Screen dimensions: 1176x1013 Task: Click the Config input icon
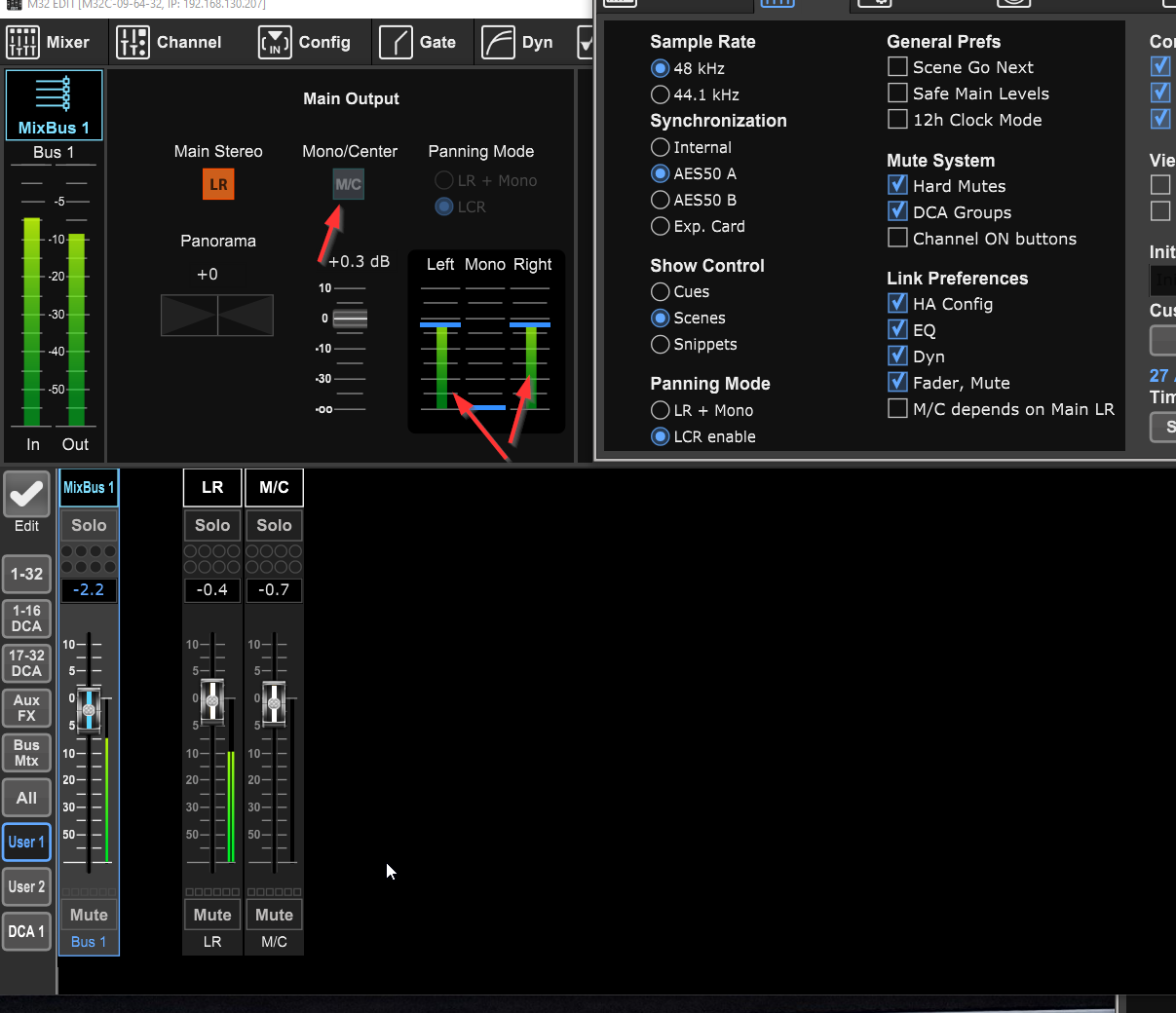click(275, 43)
